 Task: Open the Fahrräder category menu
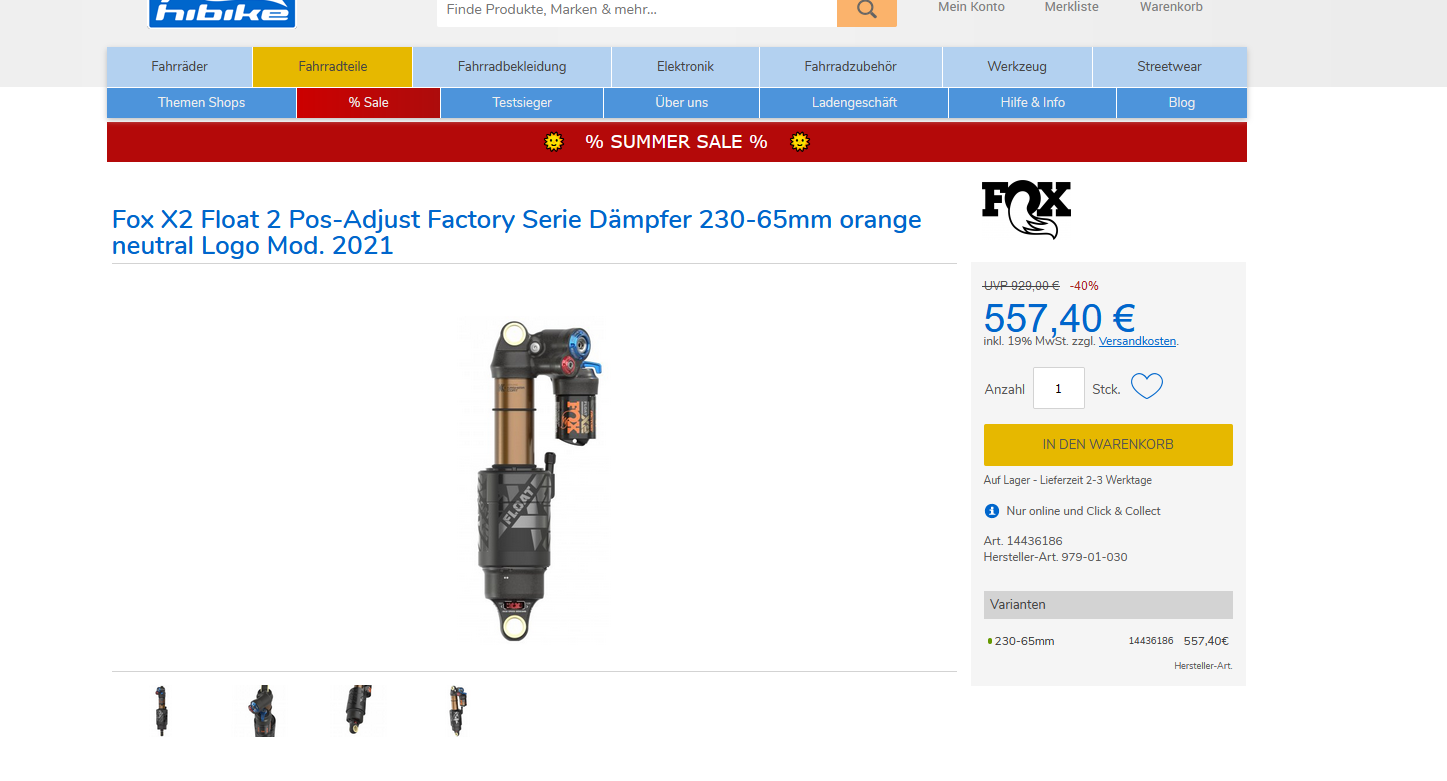pos(180,67)
